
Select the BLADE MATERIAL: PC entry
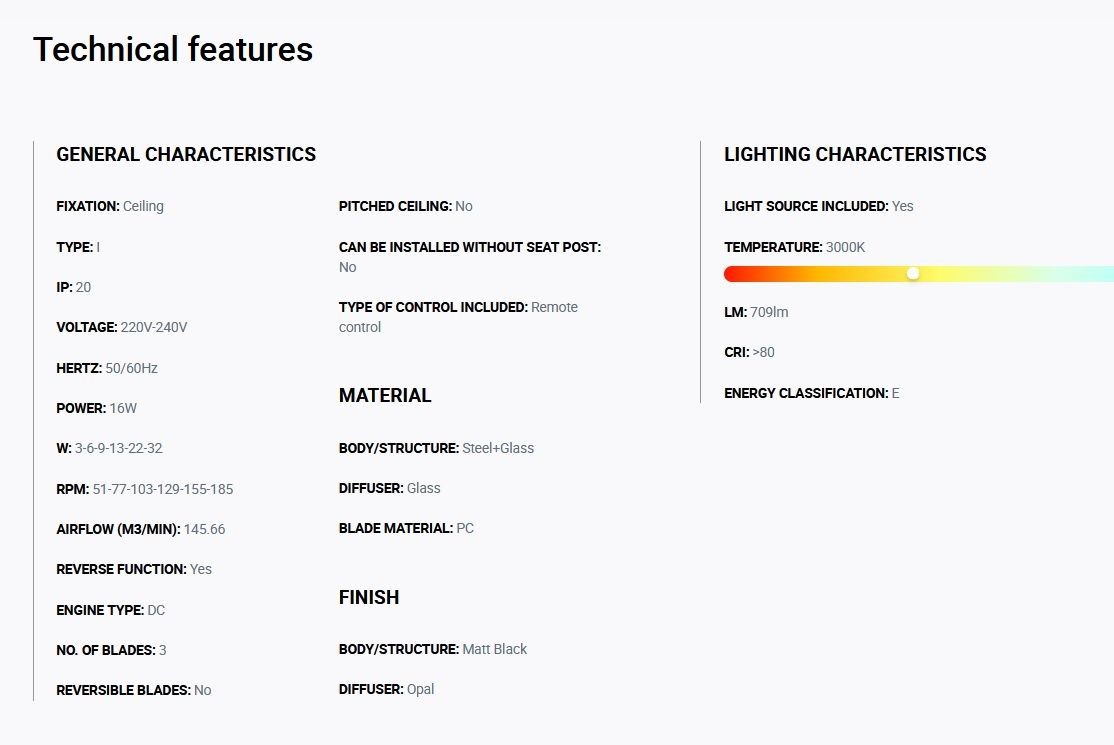406,528
